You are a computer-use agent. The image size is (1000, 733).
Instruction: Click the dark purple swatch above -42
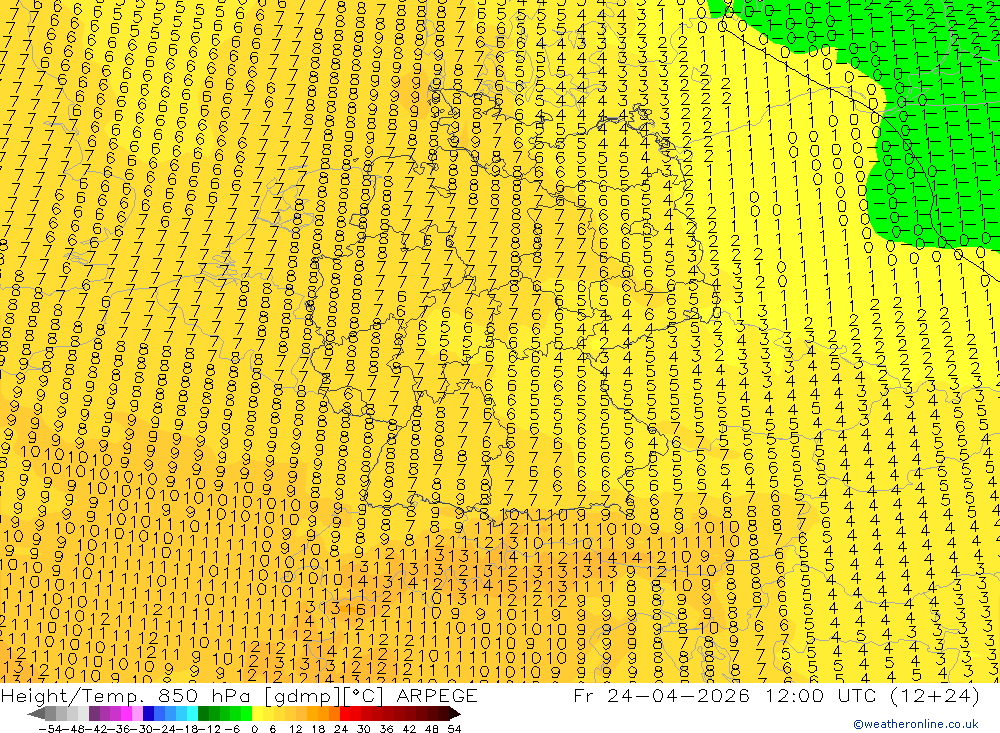pos(94,714)
